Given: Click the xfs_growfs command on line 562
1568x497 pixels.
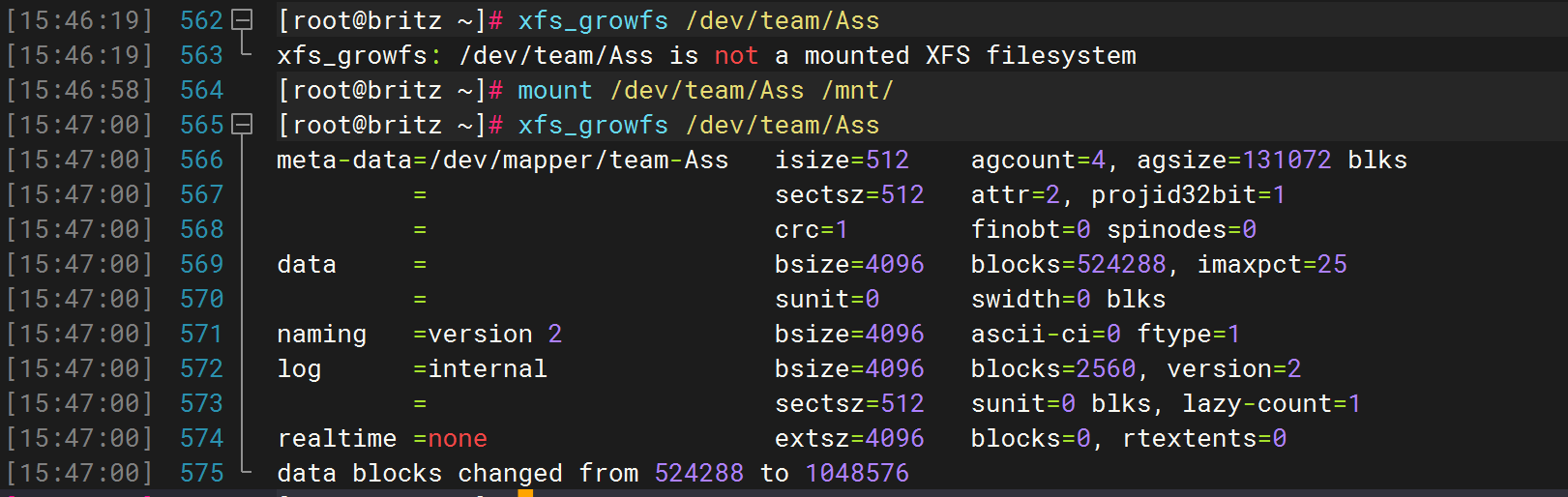Looking at the screenshot, I should tap(593, 20).
